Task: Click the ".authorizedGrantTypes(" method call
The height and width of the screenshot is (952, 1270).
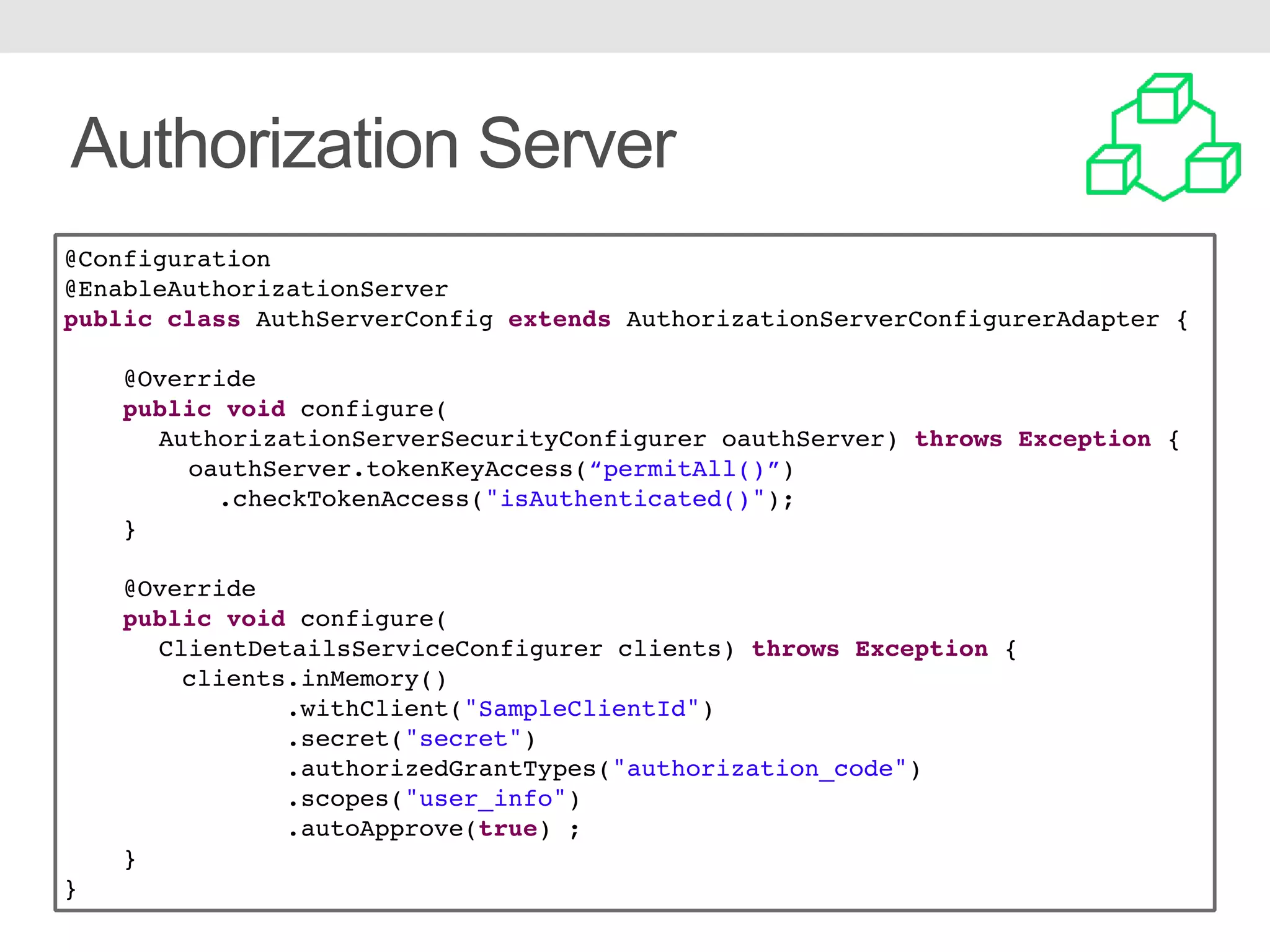Action: click(450, 769)
